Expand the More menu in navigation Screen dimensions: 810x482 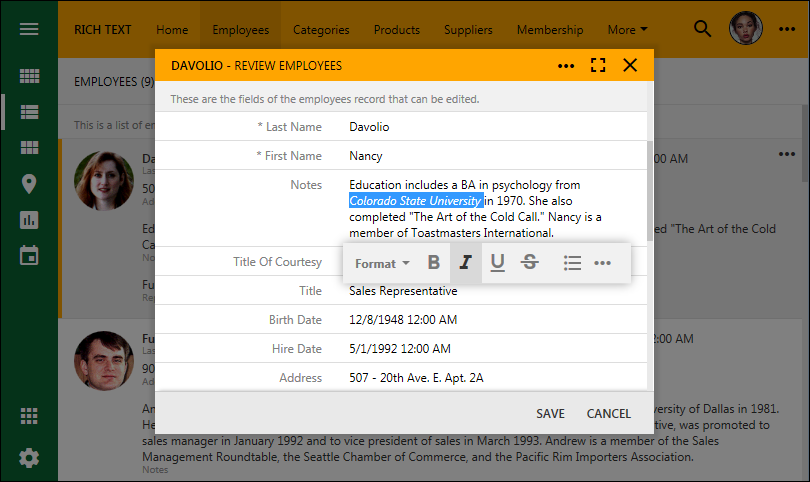[x=627, y=29]
